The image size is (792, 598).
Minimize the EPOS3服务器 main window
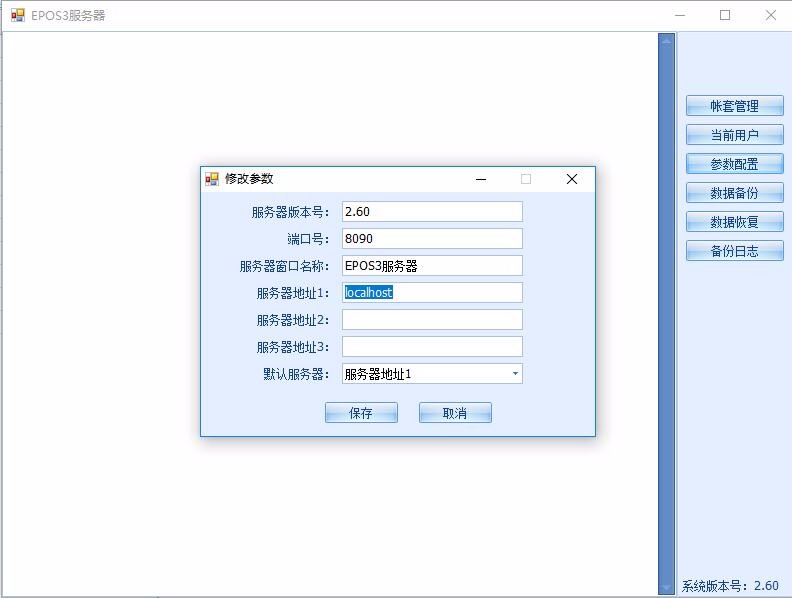click(680, 15)
